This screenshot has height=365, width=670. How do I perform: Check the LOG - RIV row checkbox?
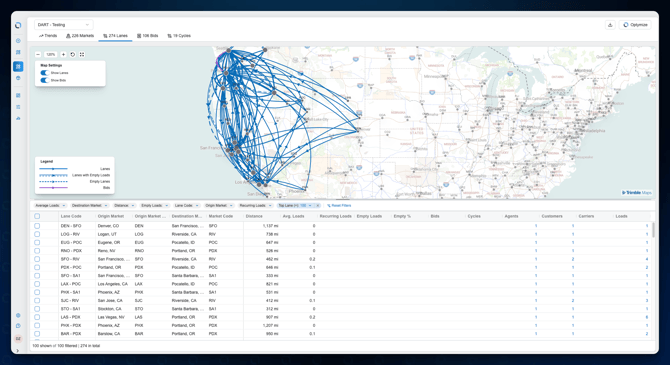point(37,234)
